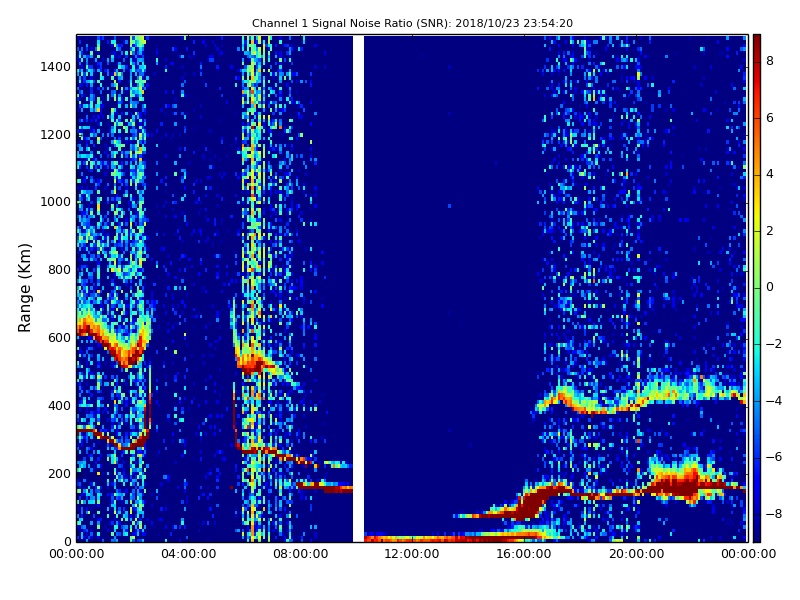
Task: Click colorbar label 2
Action: 769,231
